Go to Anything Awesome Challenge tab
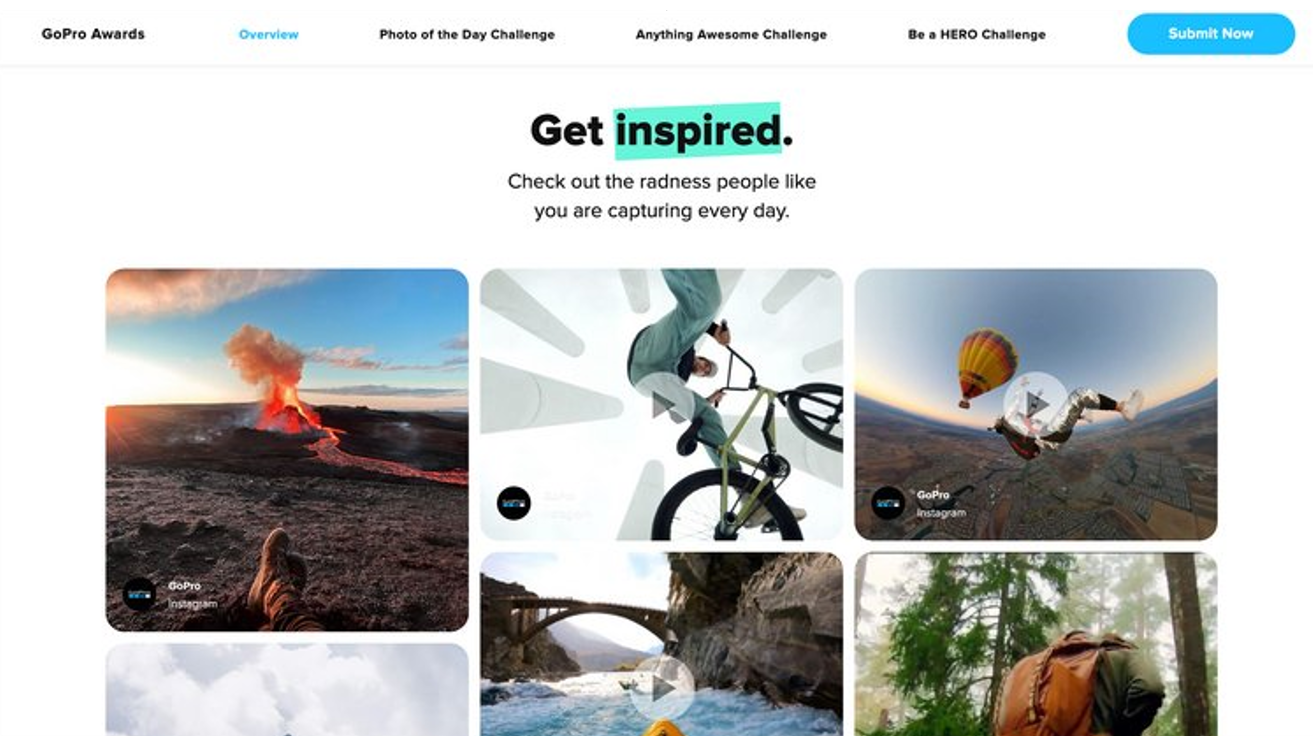1313x736 pixels. 731,34
